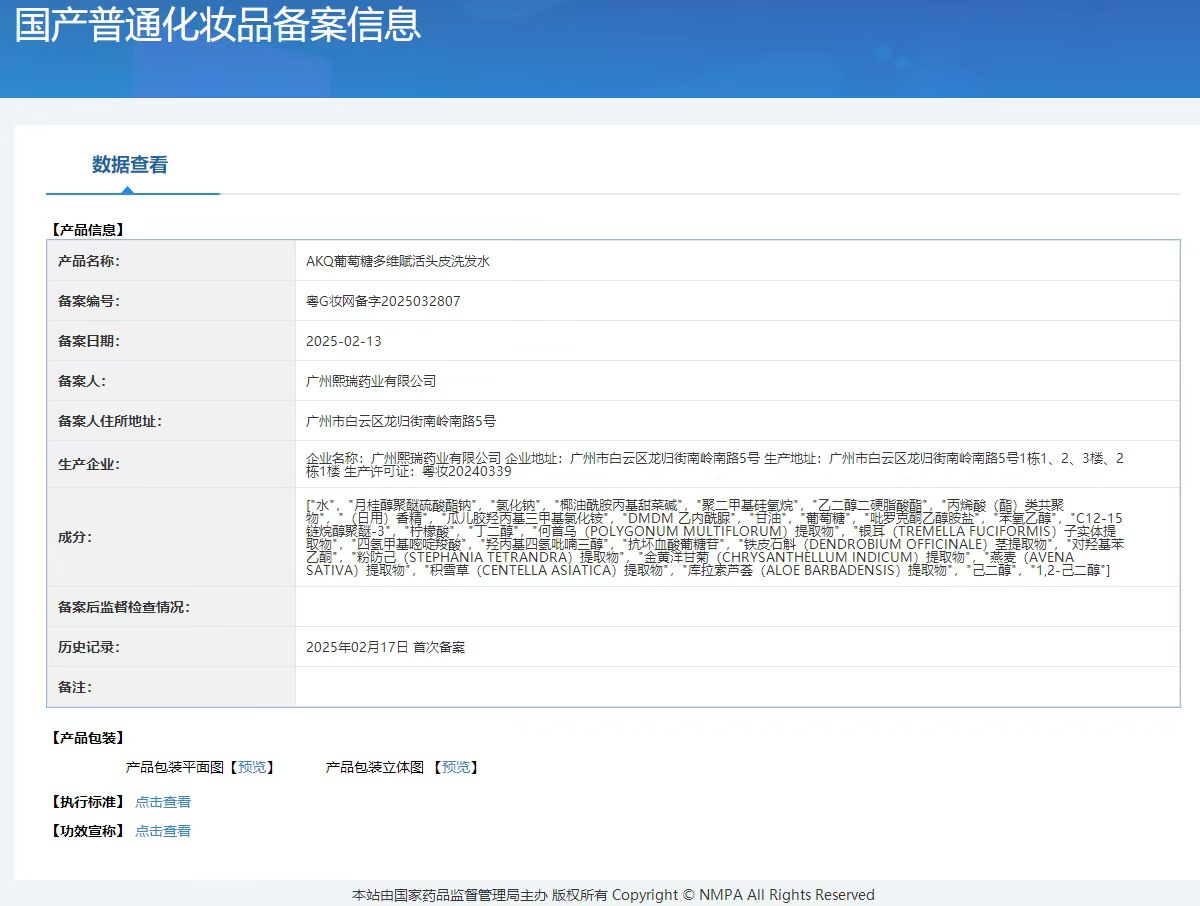Switch to the 数据查看 tab
The height and width of the screenshot is (906, 1200).
click(x=130, y=165)
